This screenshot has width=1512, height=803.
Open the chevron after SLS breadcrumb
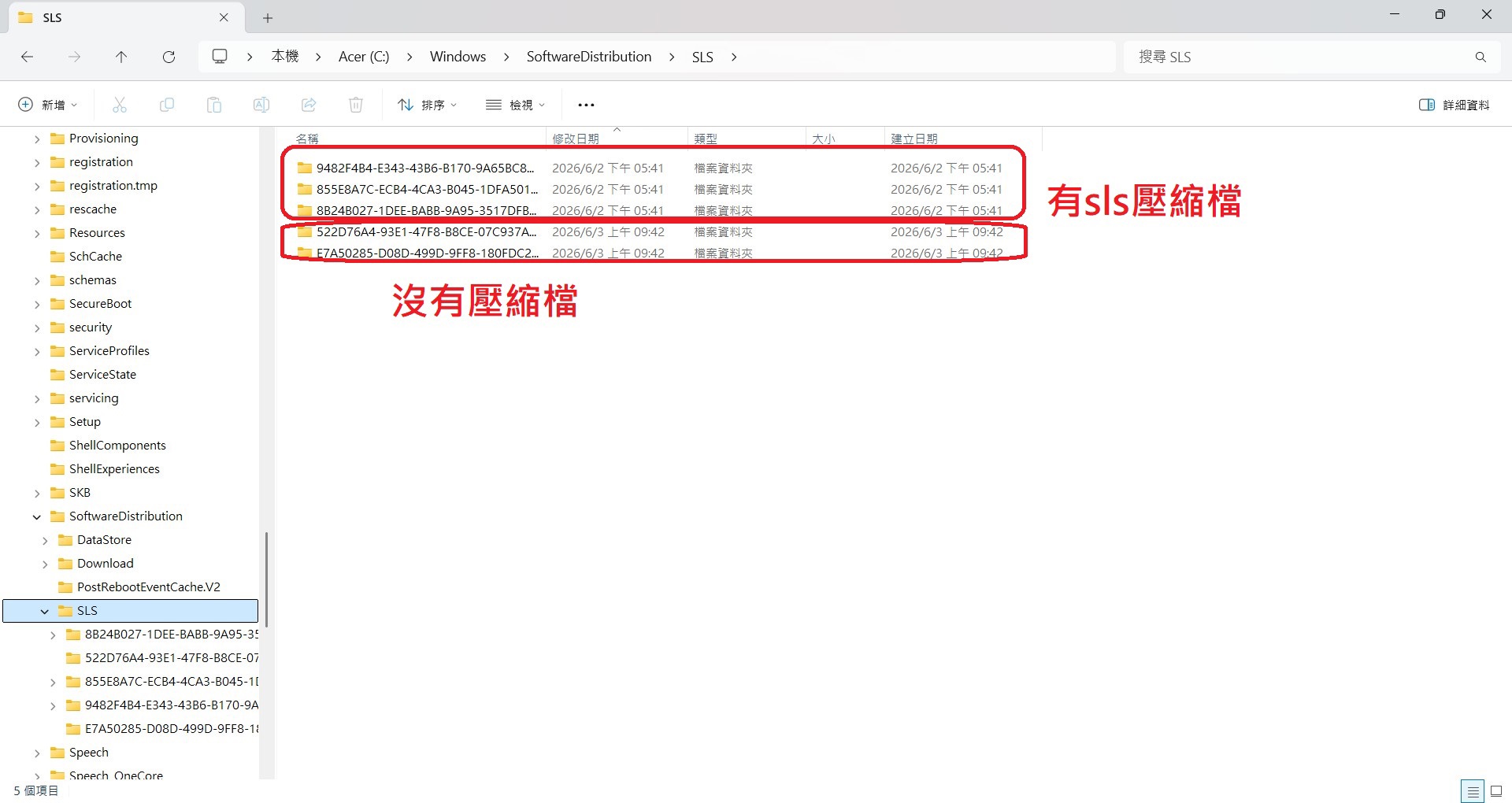point(734,57)
